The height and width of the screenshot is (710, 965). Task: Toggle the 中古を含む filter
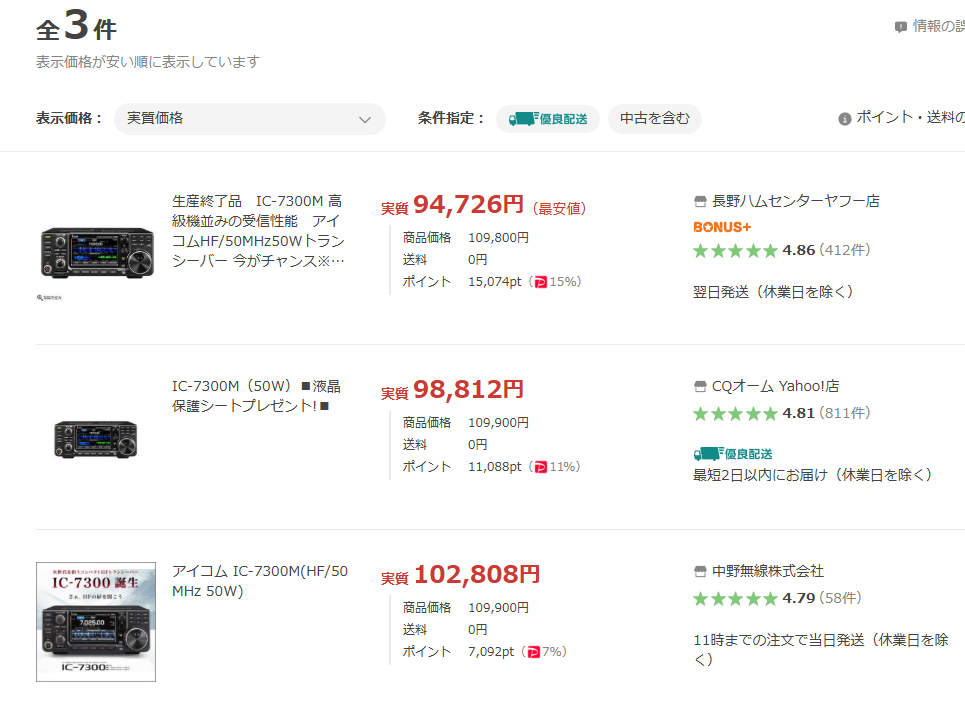click(654, 118)
